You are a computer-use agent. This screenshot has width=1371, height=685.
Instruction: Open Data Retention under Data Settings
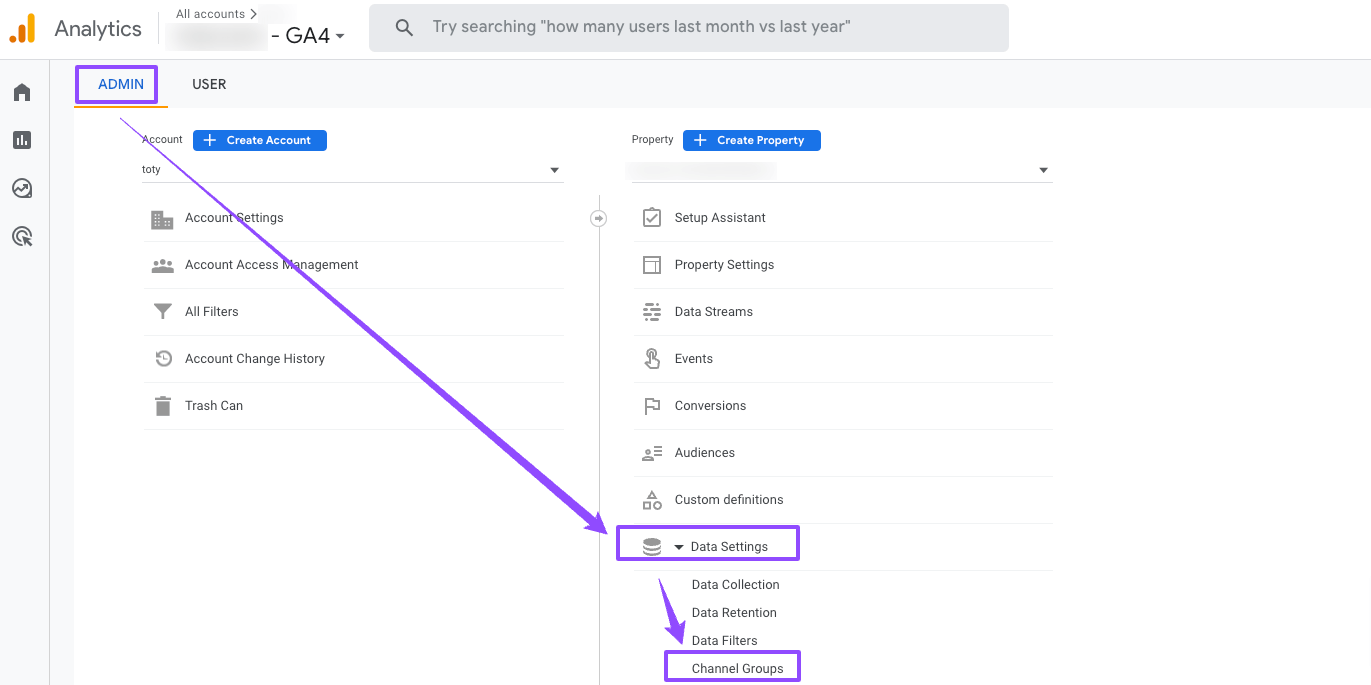tap(734, 613)
